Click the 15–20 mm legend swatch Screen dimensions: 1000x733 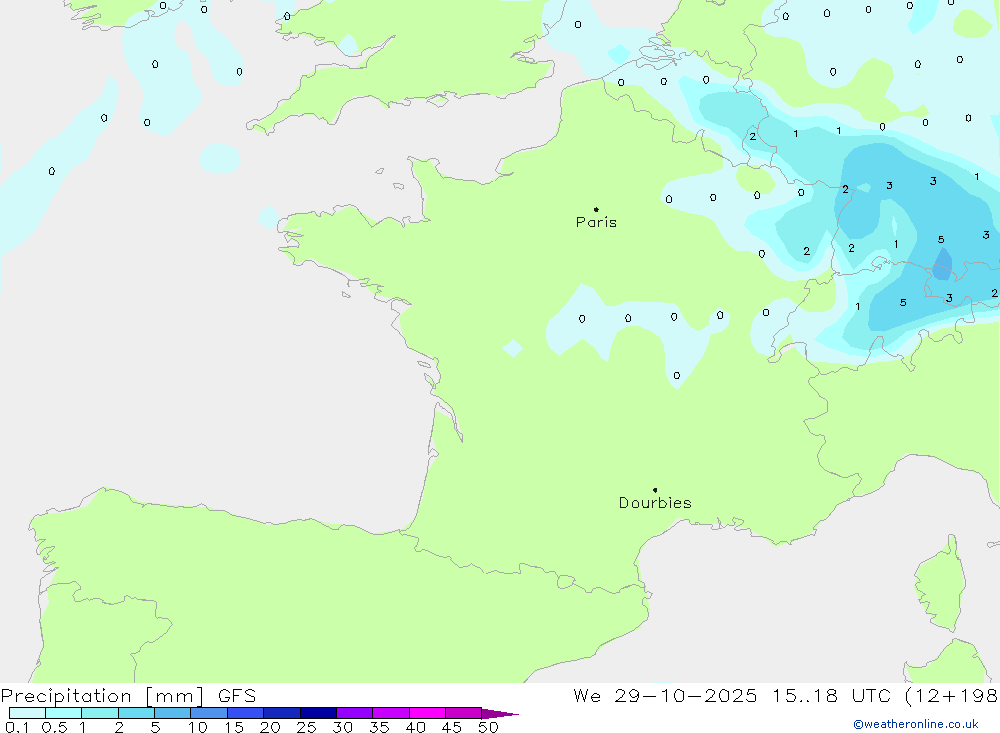pos(246,713)
